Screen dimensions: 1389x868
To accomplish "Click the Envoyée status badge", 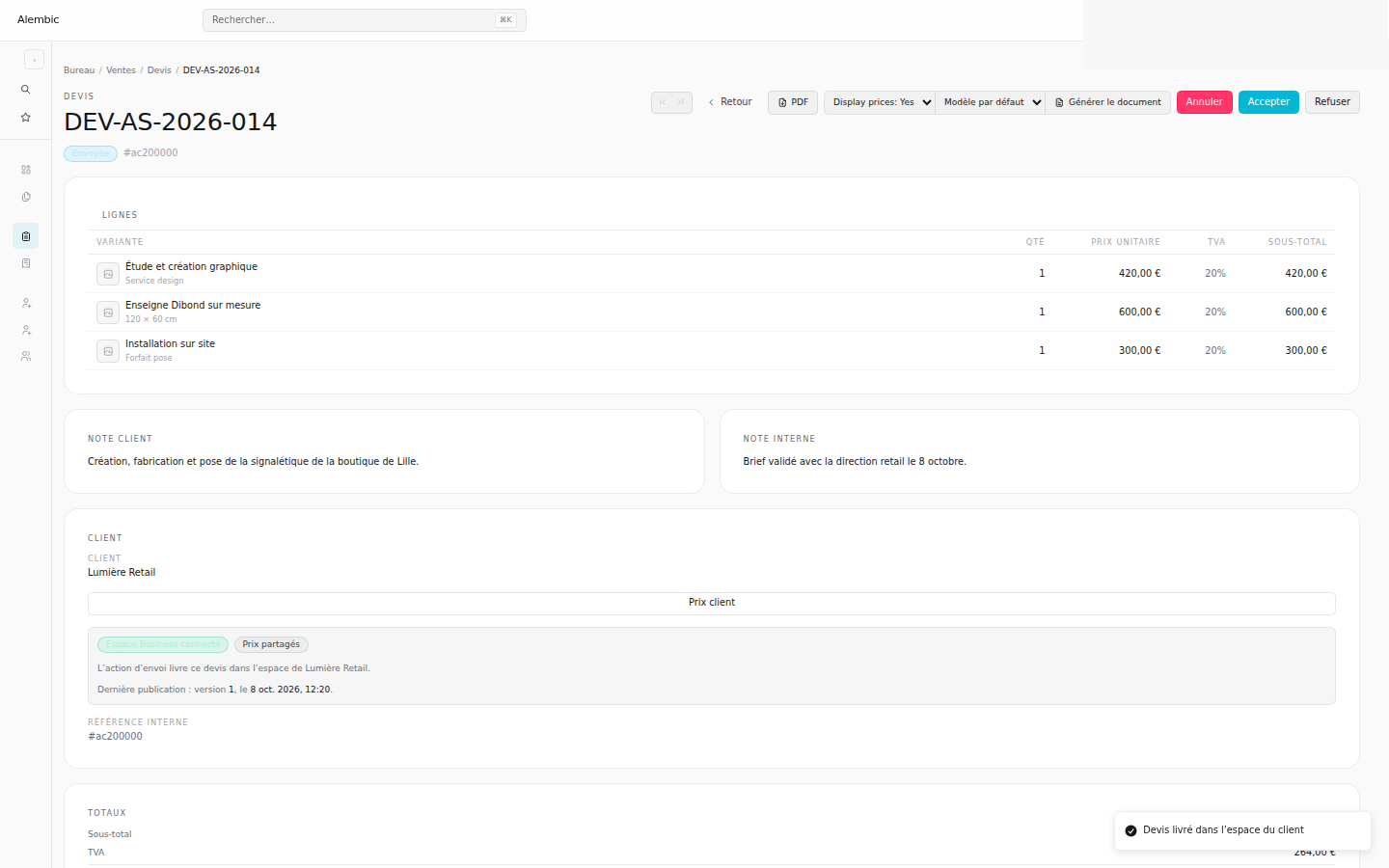I will [91, 153].
